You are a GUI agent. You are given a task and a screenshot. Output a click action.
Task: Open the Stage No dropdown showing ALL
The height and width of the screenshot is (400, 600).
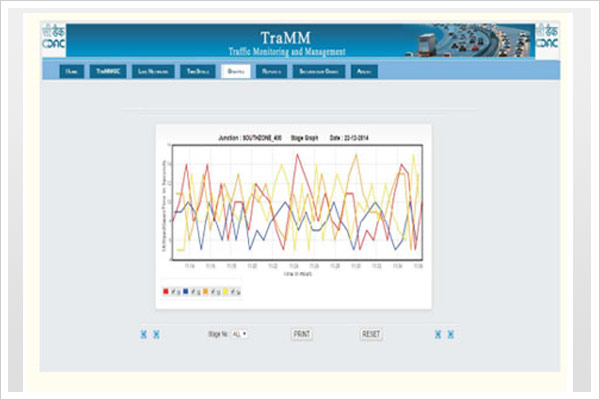click(x=240, y=333)
